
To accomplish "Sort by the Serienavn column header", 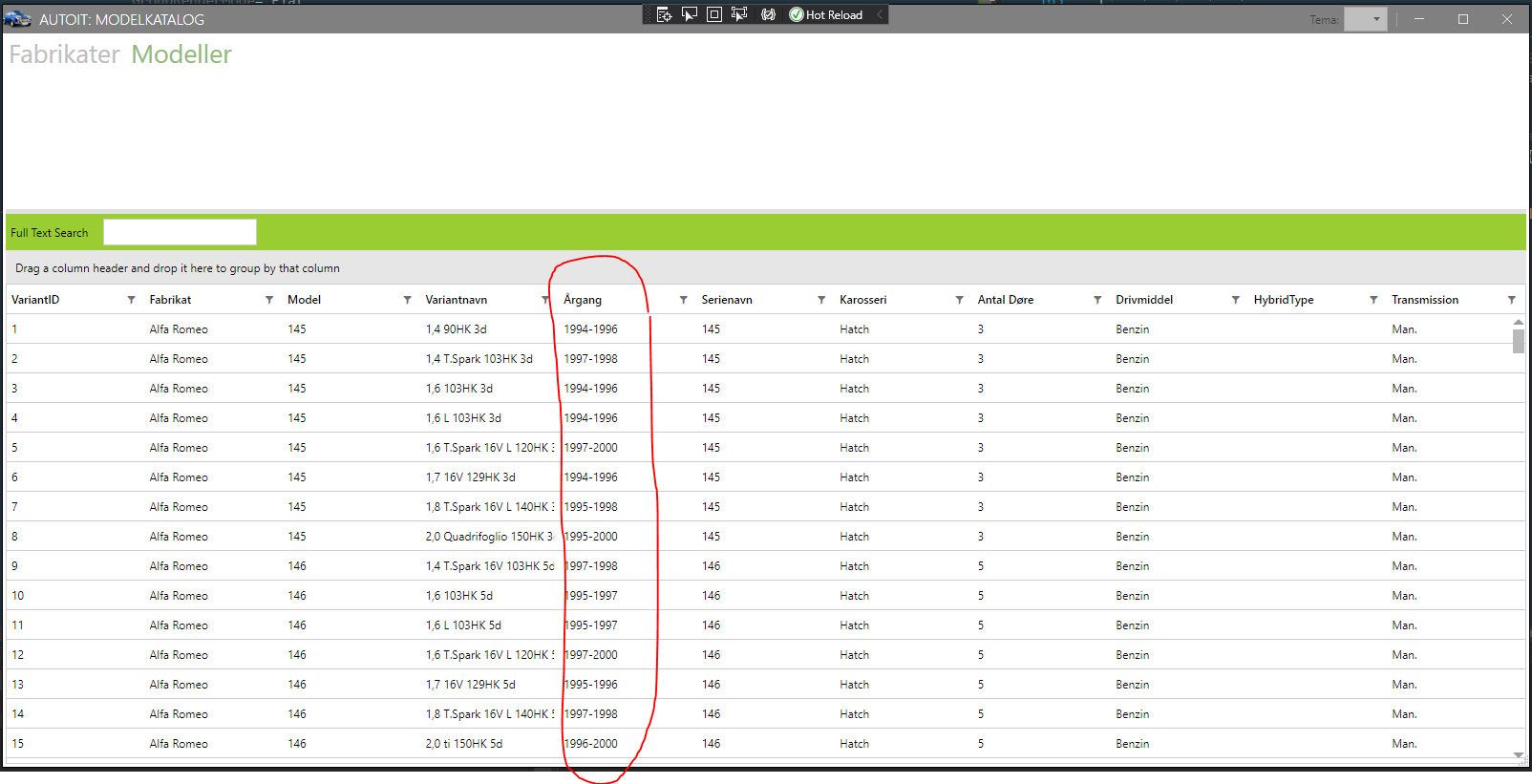I will point(727,300).
